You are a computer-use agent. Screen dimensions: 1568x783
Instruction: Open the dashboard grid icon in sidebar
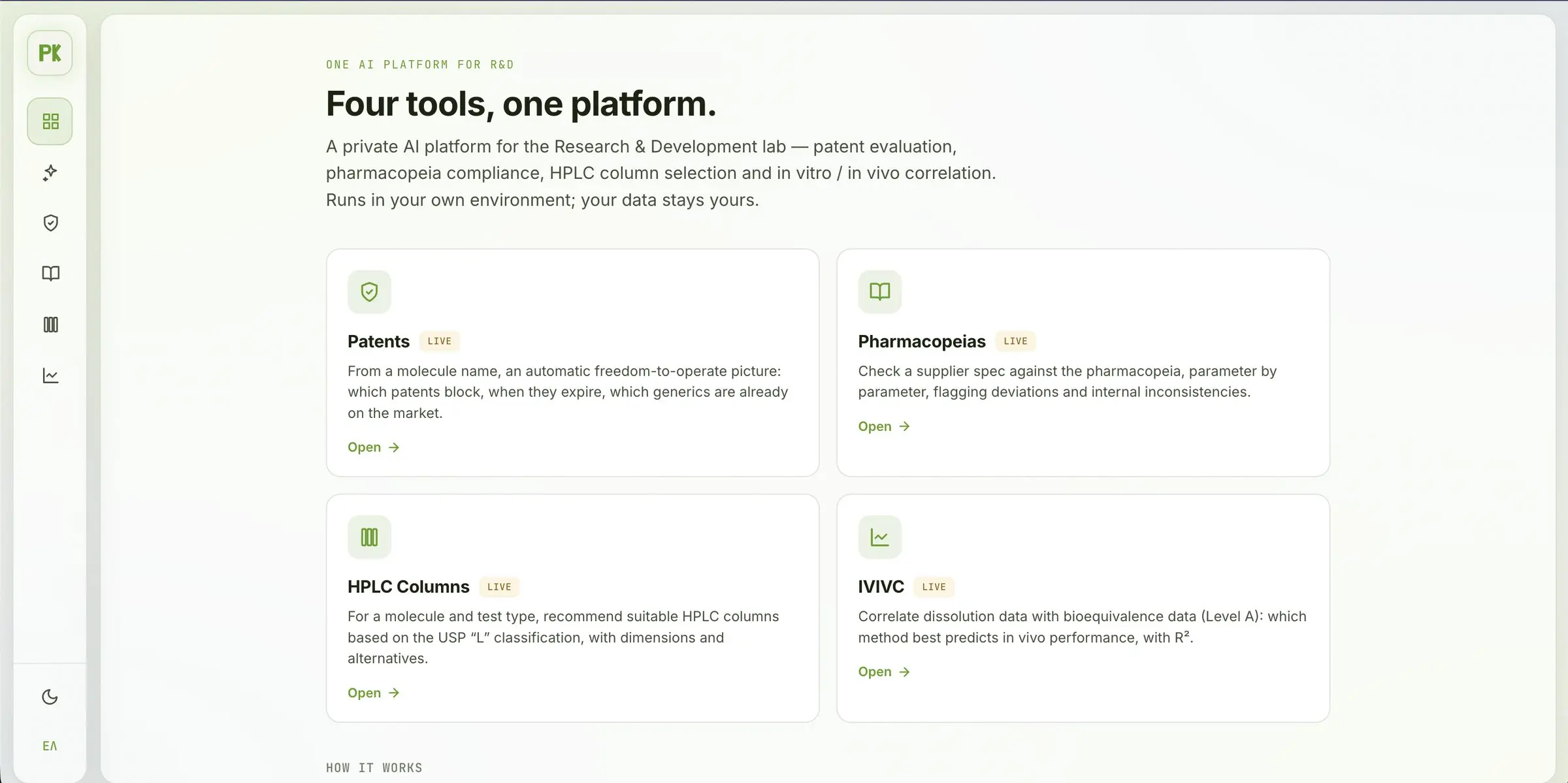pyautogui.click(x=50, y=121)
